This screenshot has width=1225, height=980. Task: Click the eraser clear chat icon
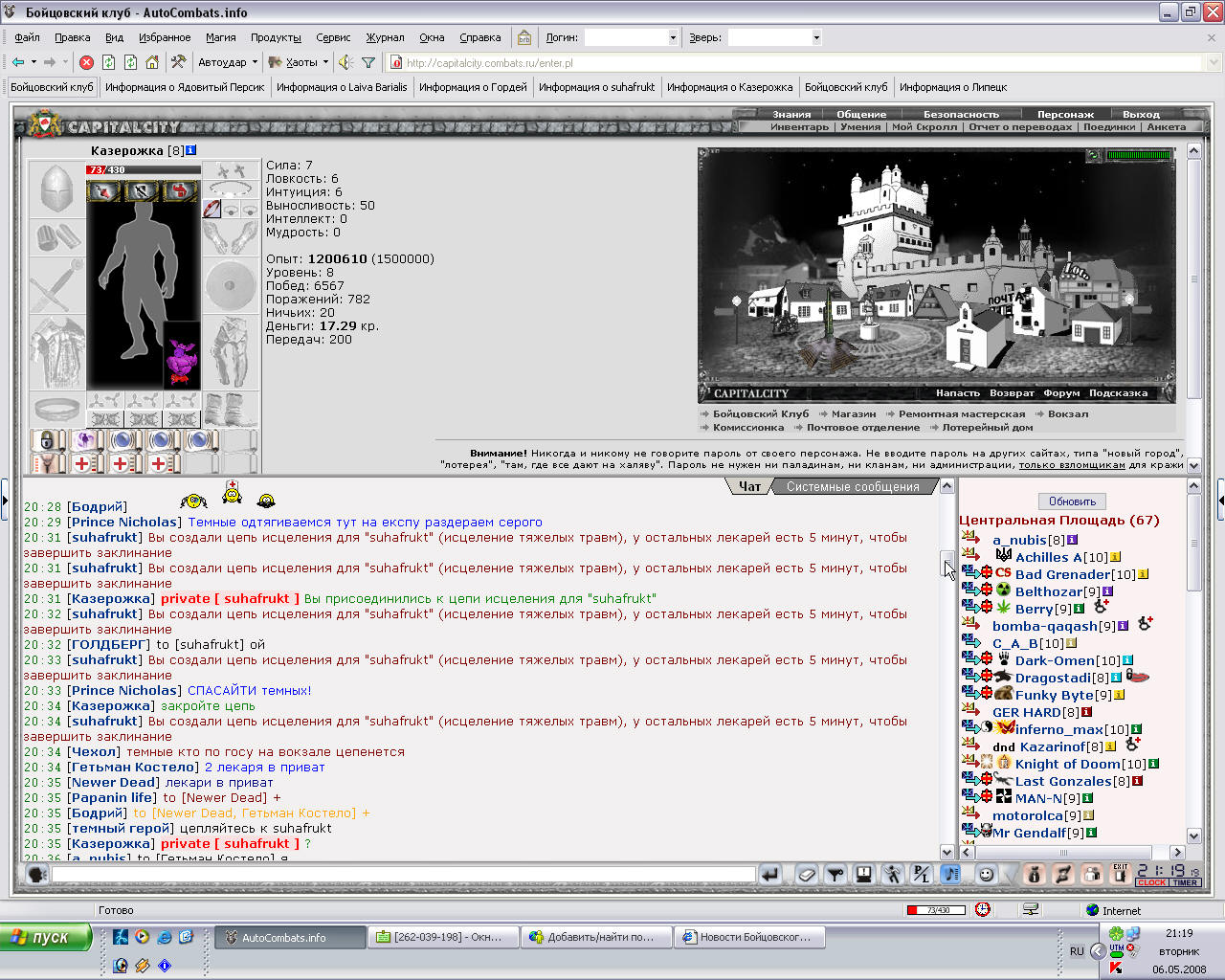click(x=807, y=874)
